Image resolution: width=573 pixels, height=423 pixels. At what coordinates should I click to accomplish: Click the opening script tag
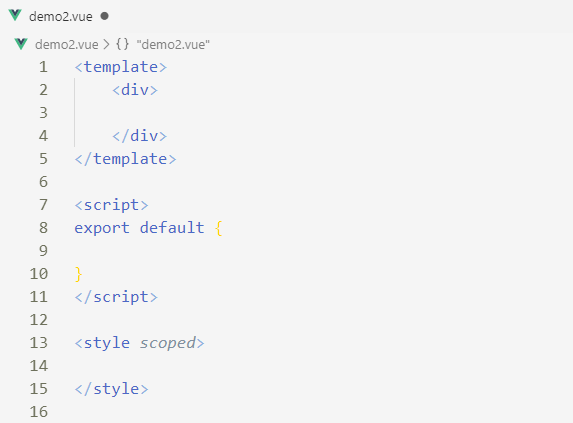111,205
